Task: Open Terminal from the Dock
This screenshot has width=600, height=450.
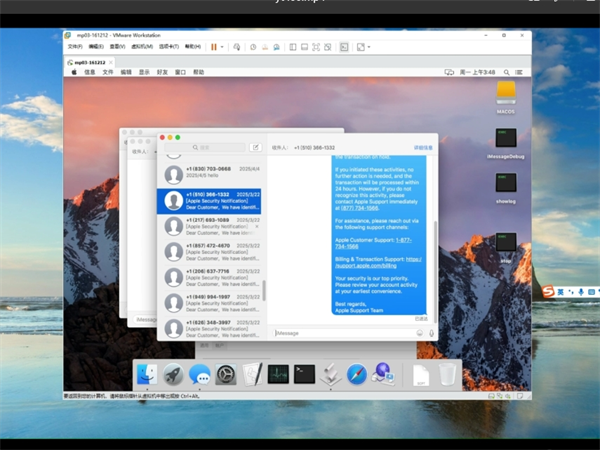Action: tap(305, 375)
